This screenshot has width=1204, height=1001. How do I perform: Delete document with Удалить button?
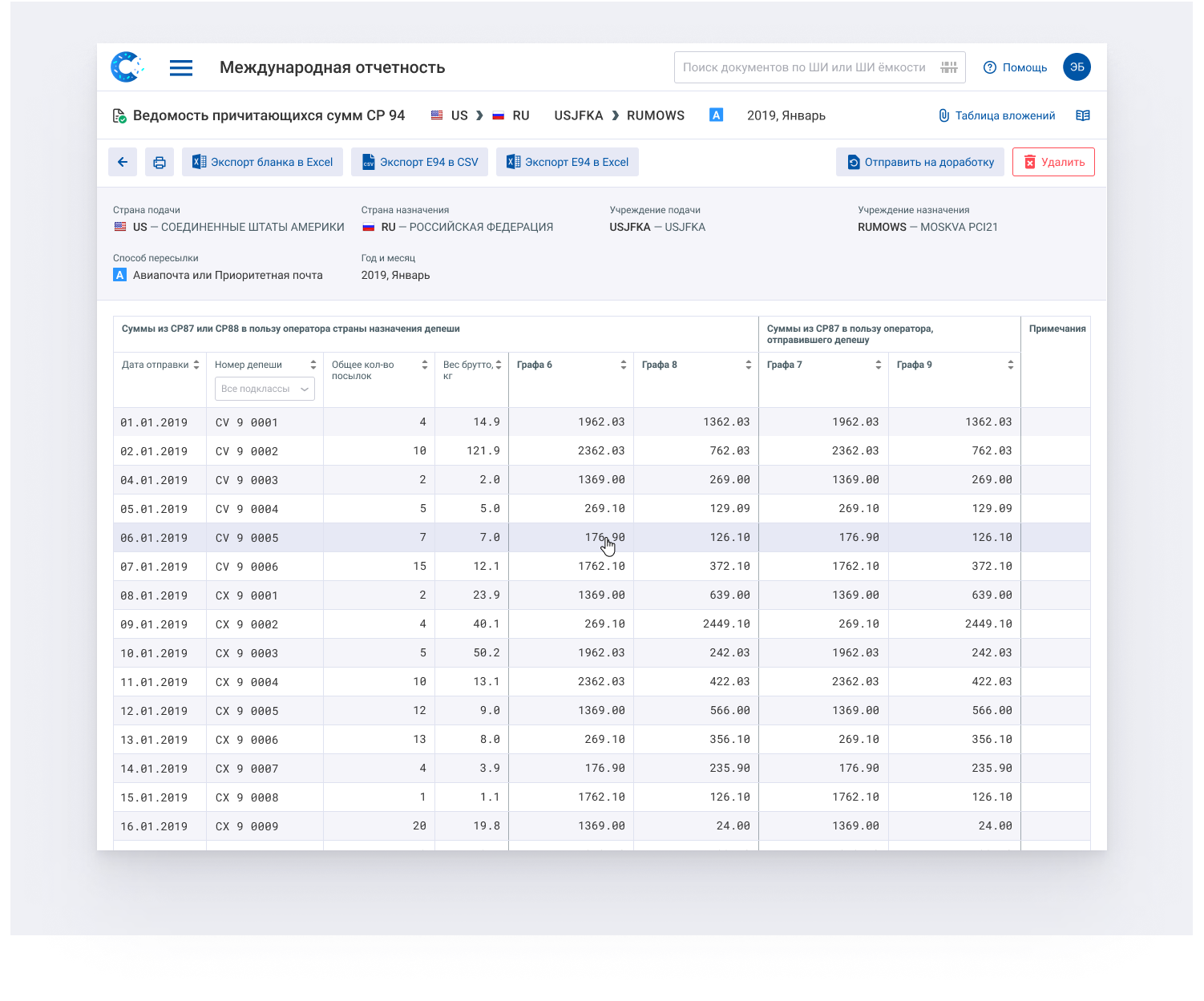tap(1053, 162)
